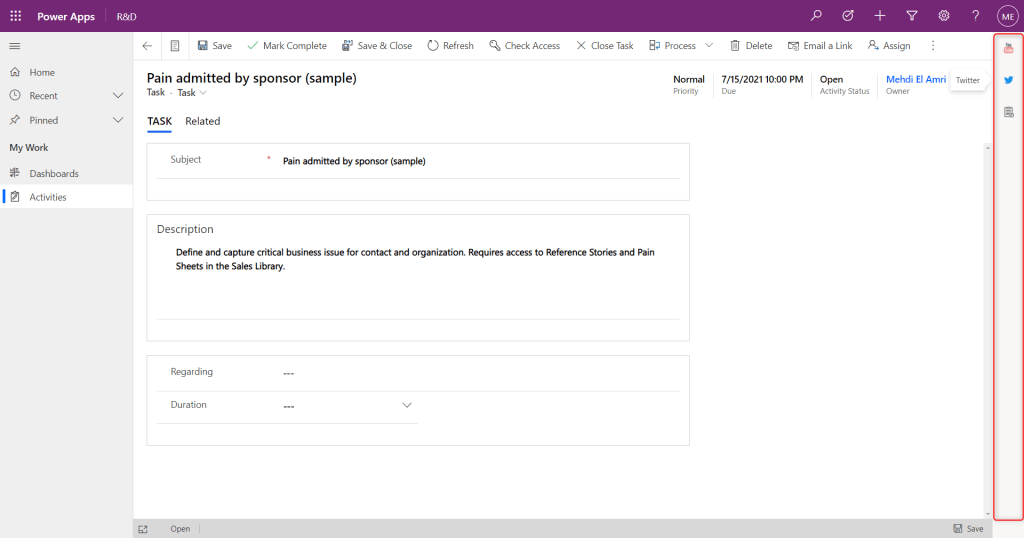Open the Mehdi El Amri owner link
Viewport: 1024px width, 538px height.
point(915,79)
